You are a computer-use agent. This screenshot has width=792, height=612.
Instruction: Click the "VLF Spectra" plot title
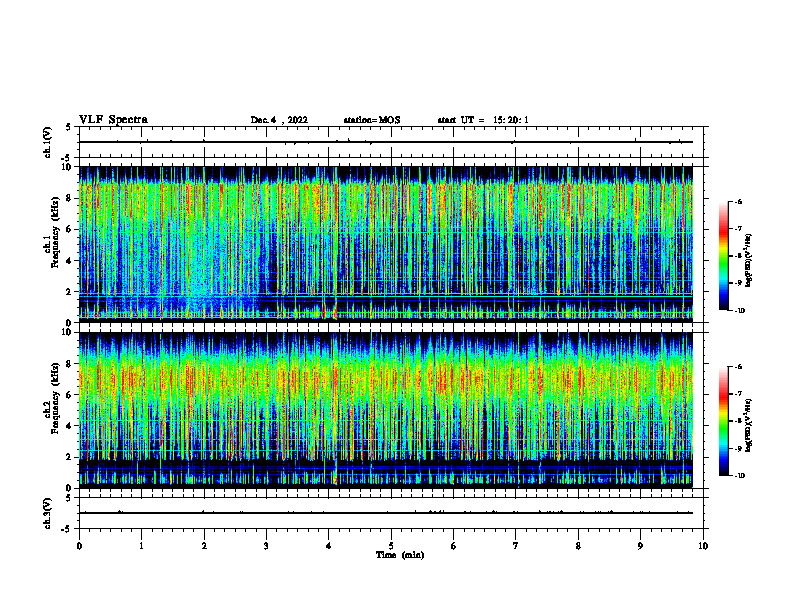113,120
